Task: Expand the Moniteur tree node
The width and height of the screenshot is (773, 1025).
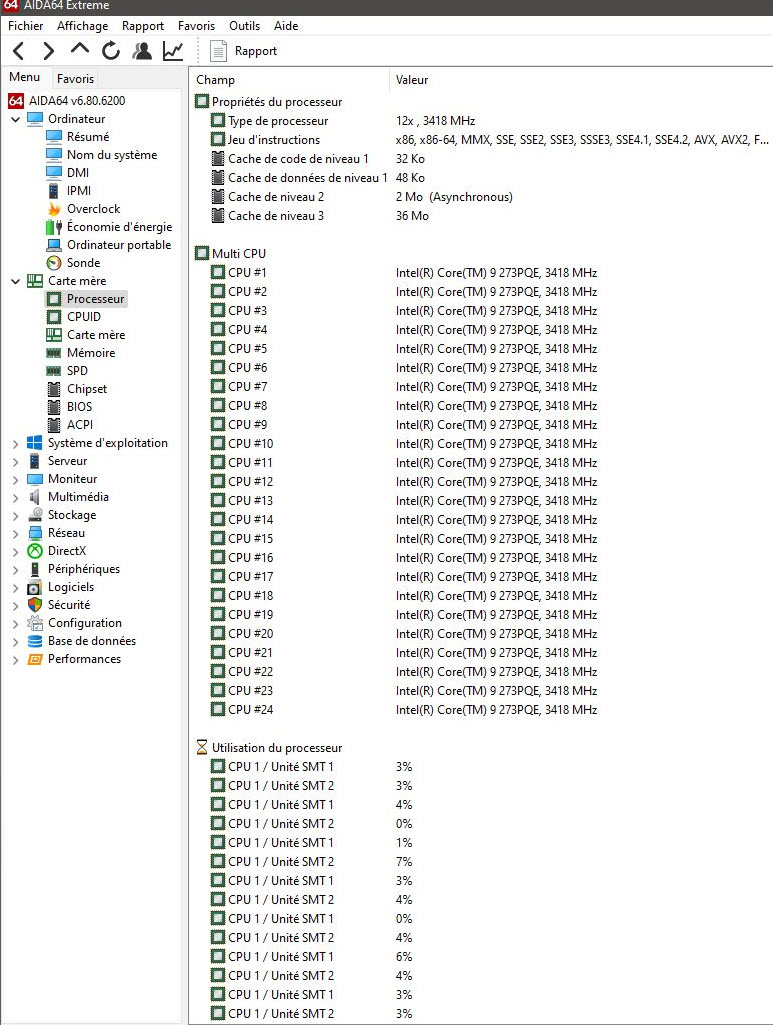Action: click(16, 479)
